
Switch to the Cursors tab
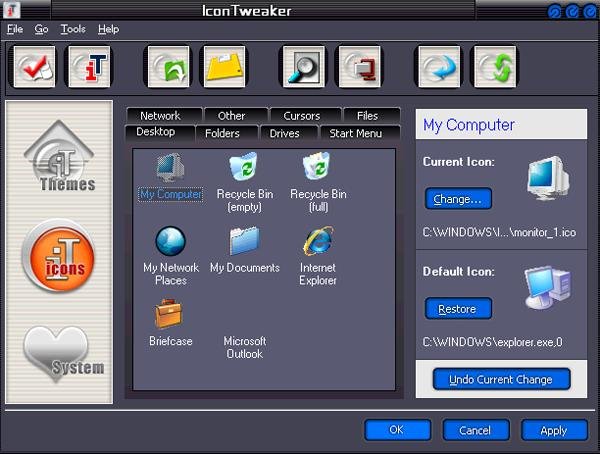302,116
